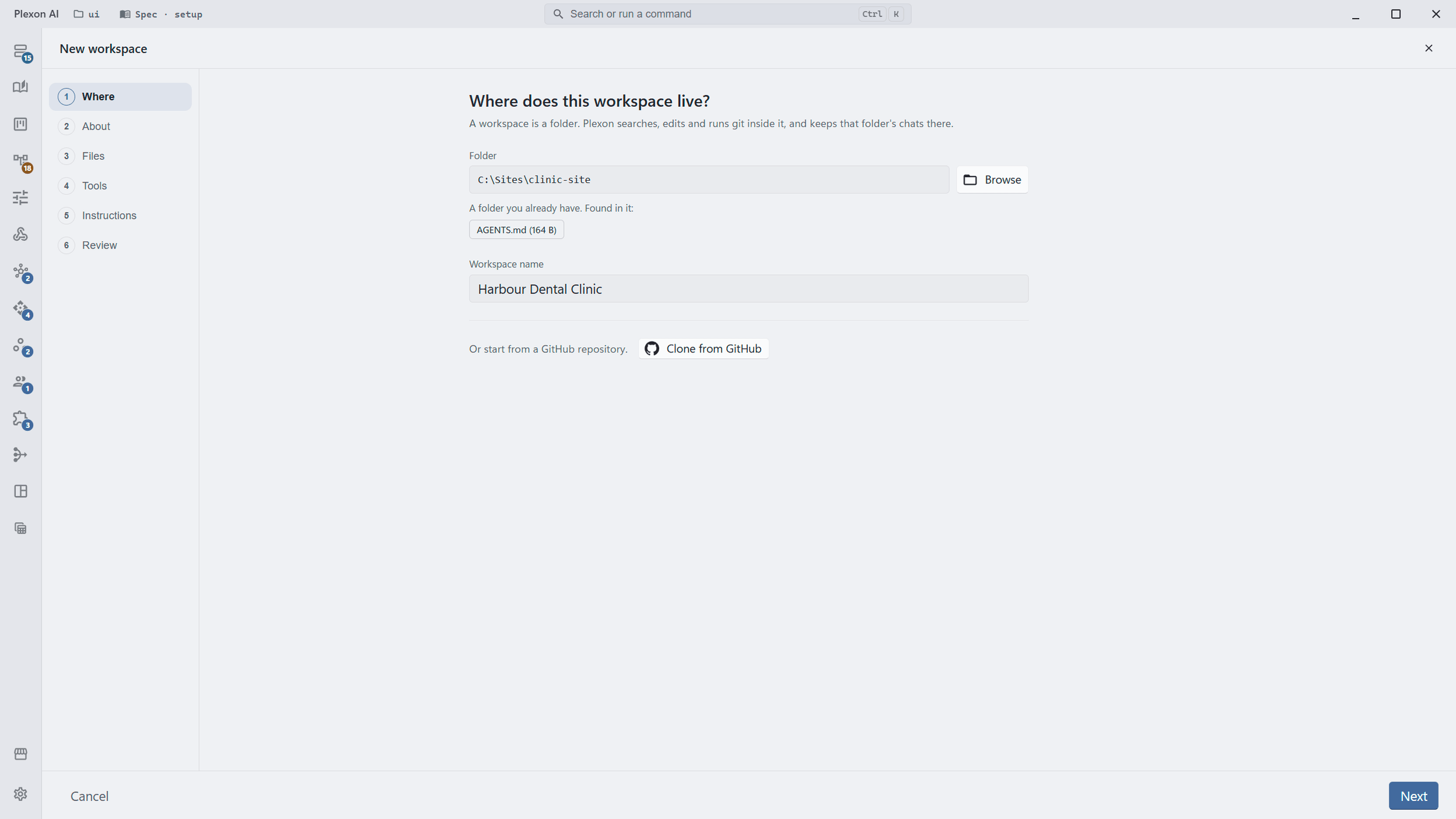Open the webhook icon in the sidebar
This screenshot has height=819, width=1456.
click(x=21, y=235)
